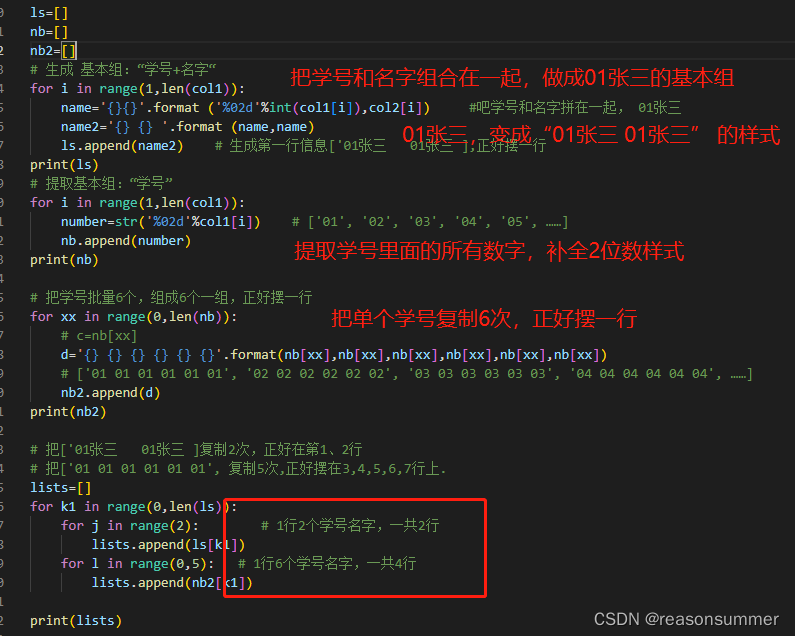The width and height of the screenshot is (795, 636).
Task: Click the print(nb) statement
Action: [64, 260]
